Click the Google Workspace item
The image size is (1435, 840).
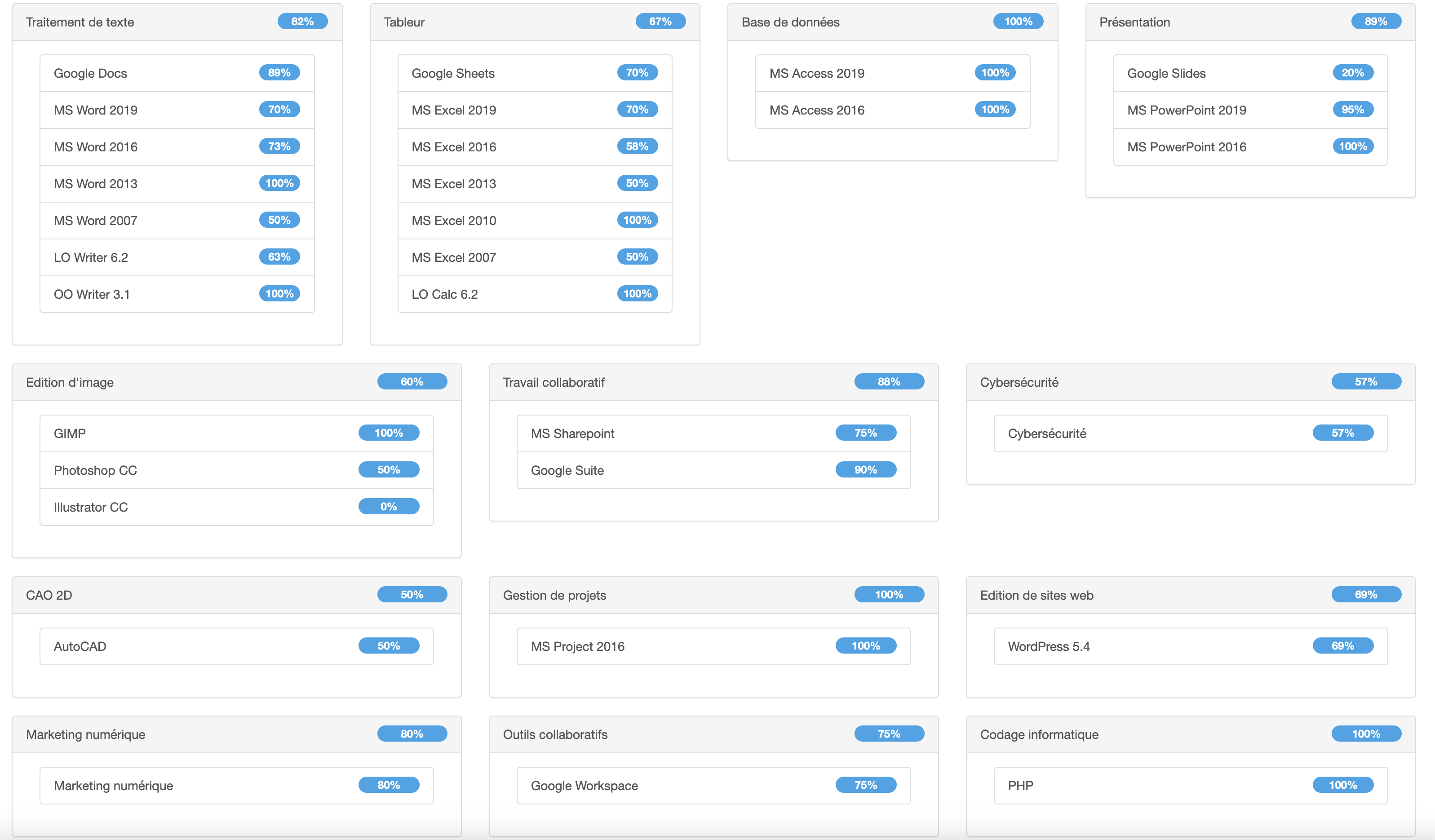[x=713, y=785]
